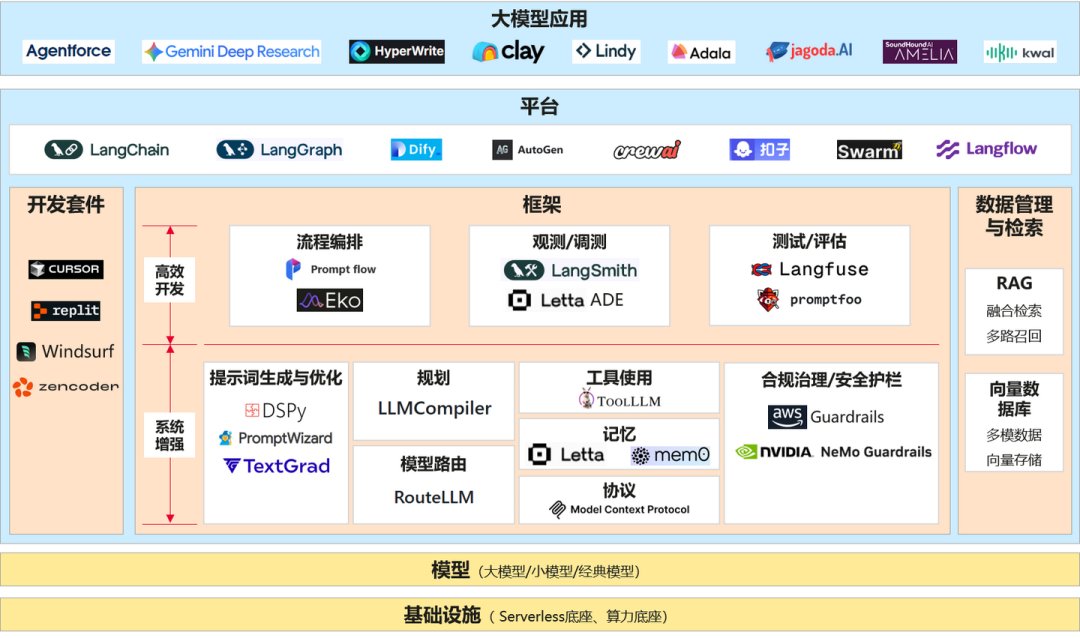1080x638 pixels.
Task: Click the Langflow logo
Action: [x=986, y=149]
